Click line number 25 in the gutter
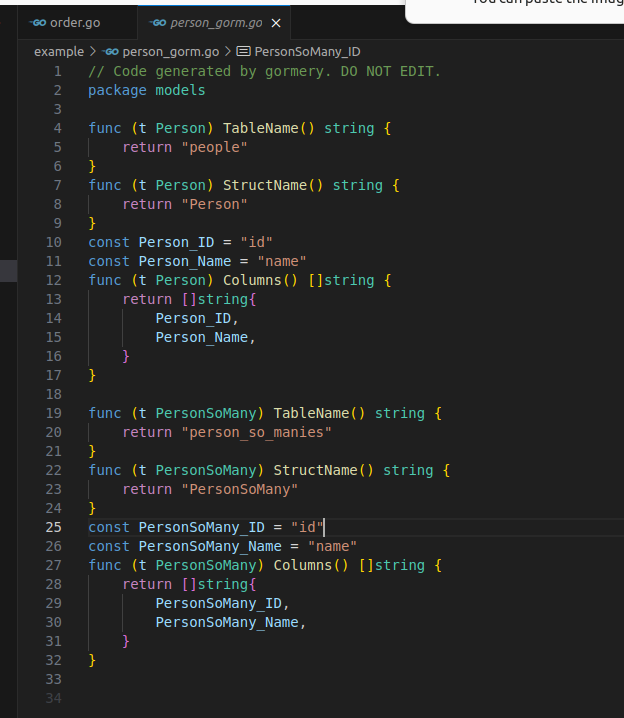The height and width of the screenshot is (718, 624). click(53, 527)
